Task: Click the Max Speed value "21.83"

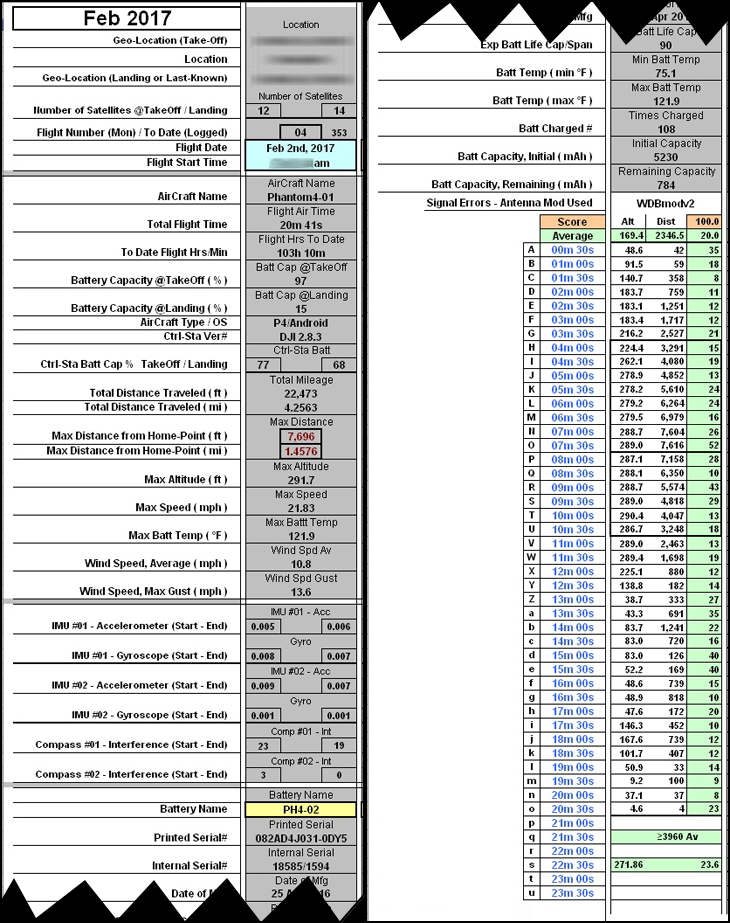Action: (301, 508)
